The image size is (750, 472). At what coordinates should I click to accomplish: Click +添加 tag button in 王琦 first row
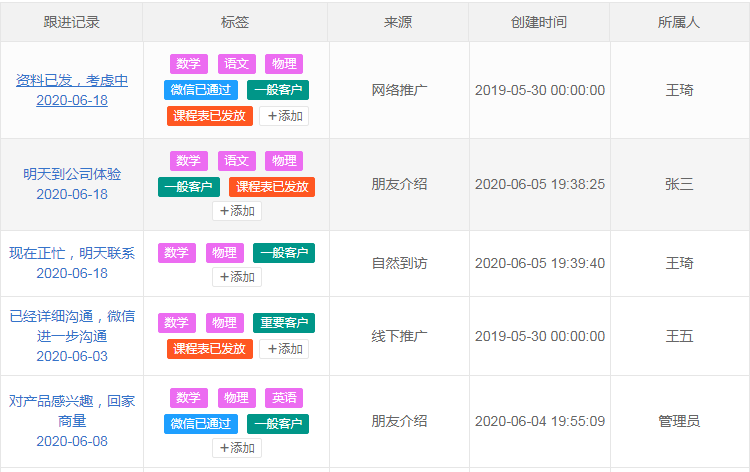[x=284, y=116]
